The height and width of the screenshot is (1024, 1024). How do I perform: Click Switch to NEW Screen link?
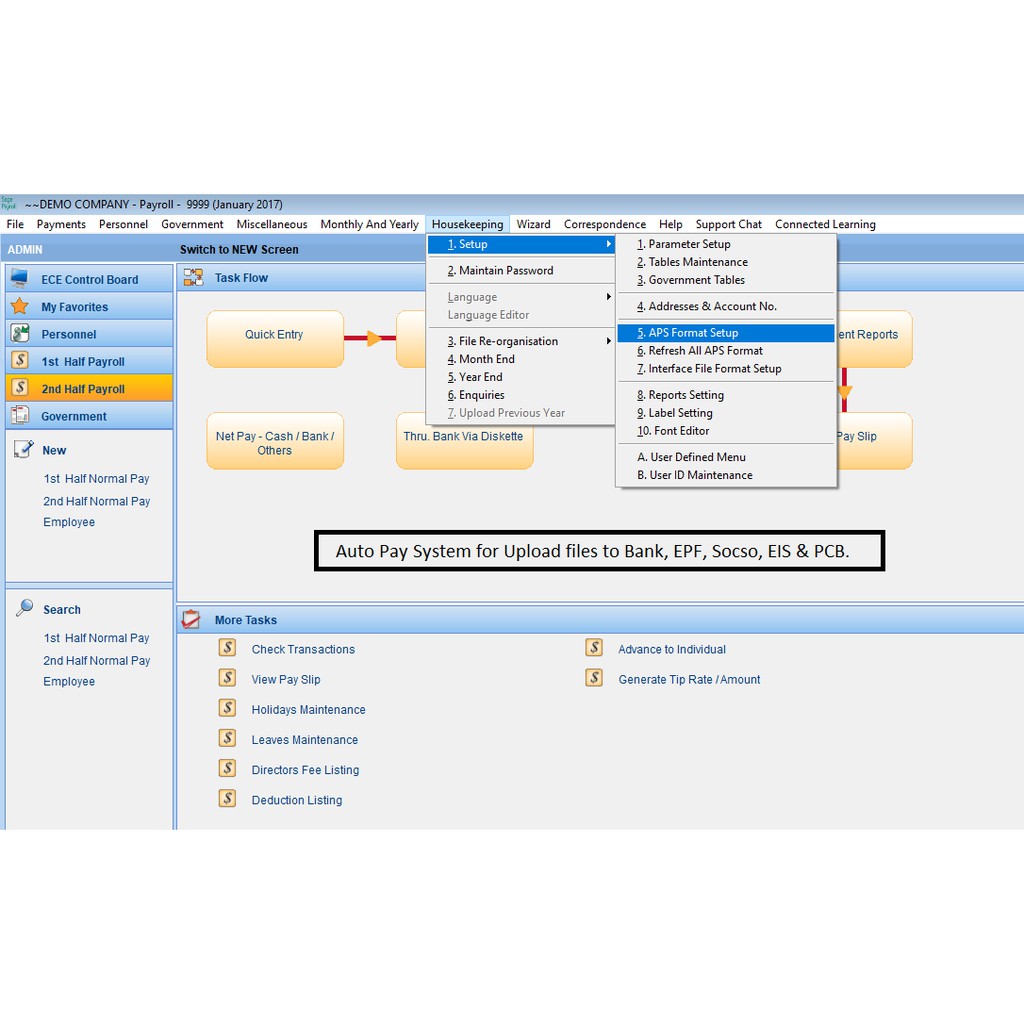click(x=239, y=249)
